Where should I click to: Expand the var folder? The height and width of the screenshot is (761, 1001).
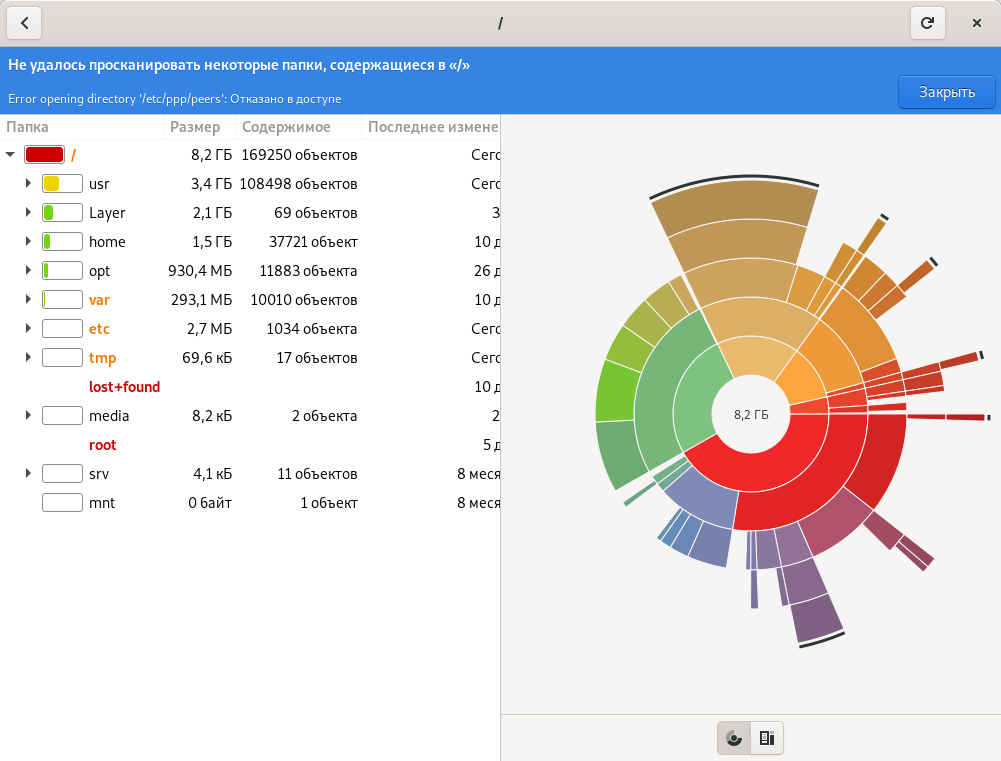click(28, 300)
